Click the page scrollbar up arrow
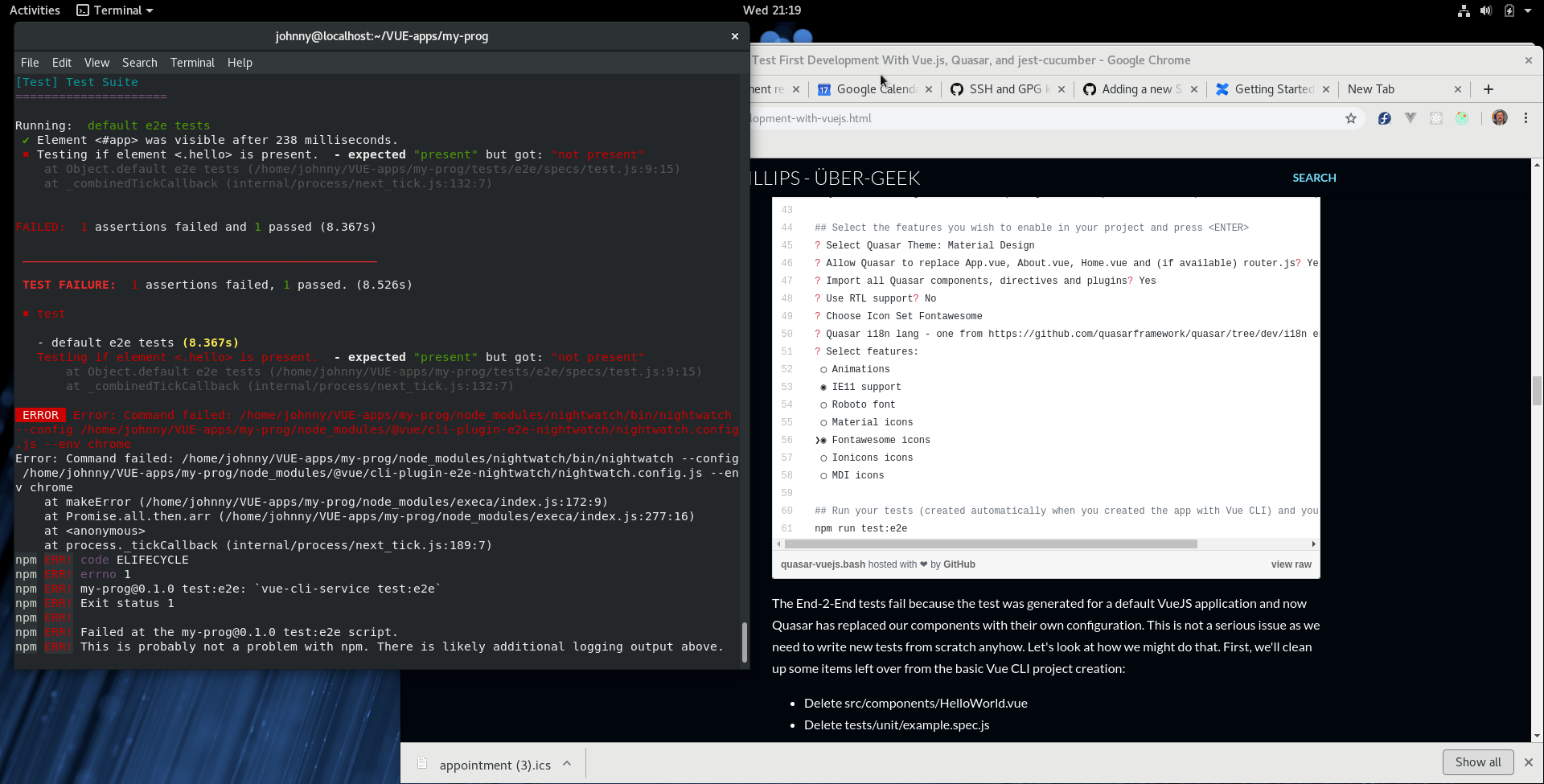Viewport: 1544px width, 784px height. click(1537, 165)
